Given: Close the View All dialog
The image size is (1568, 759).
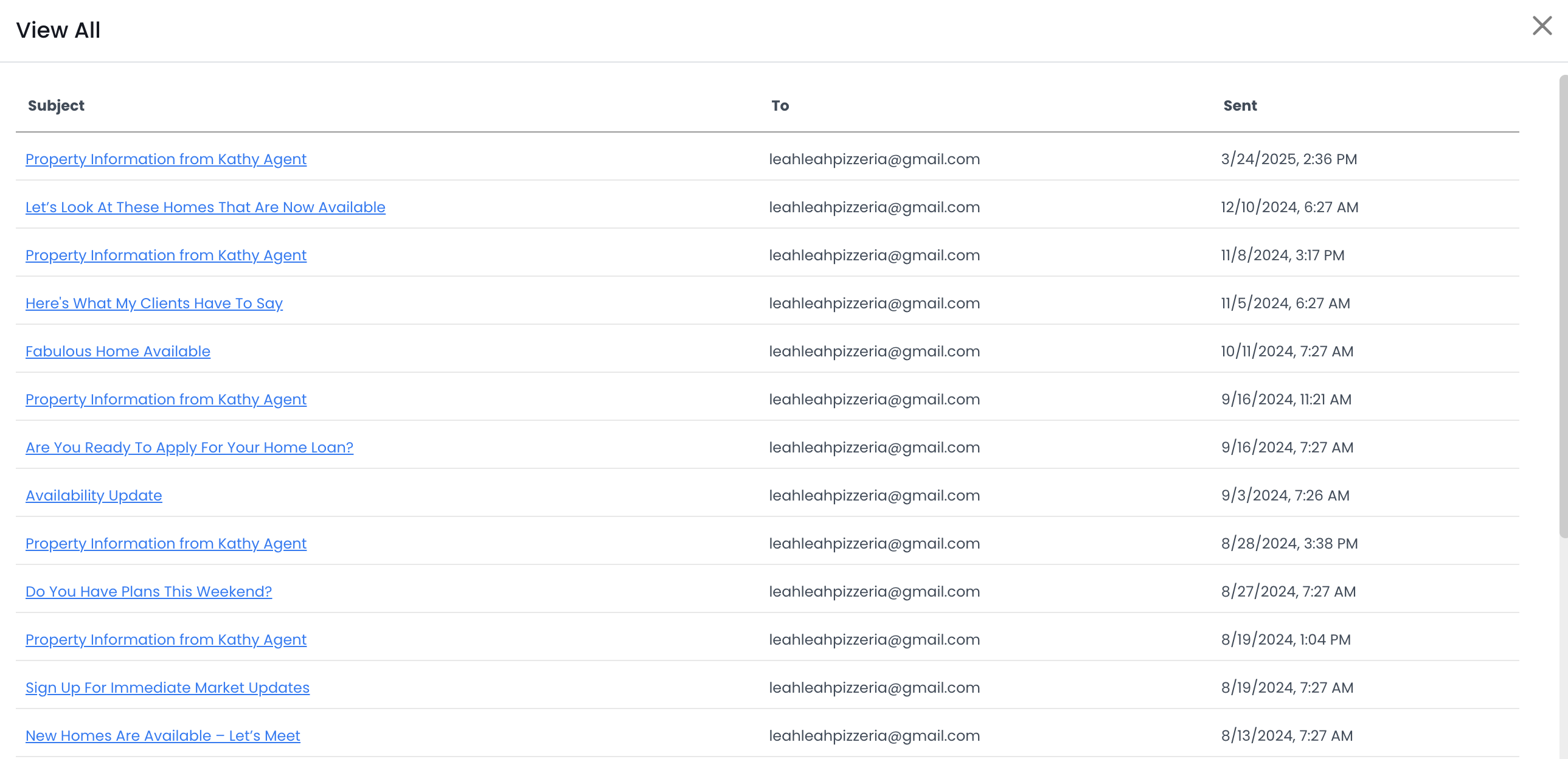Looking at the screenshot, I should pos(1541,26).
